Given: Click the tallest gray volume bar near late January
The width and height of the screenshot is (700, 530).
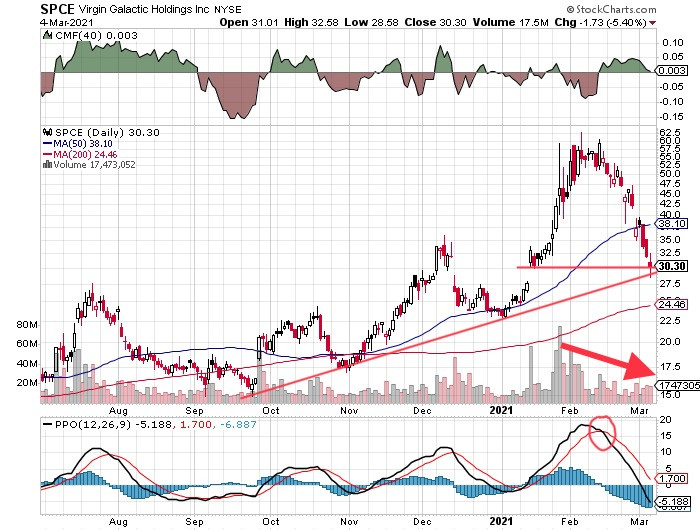Looking at the screenshot, I should [560, 364].
